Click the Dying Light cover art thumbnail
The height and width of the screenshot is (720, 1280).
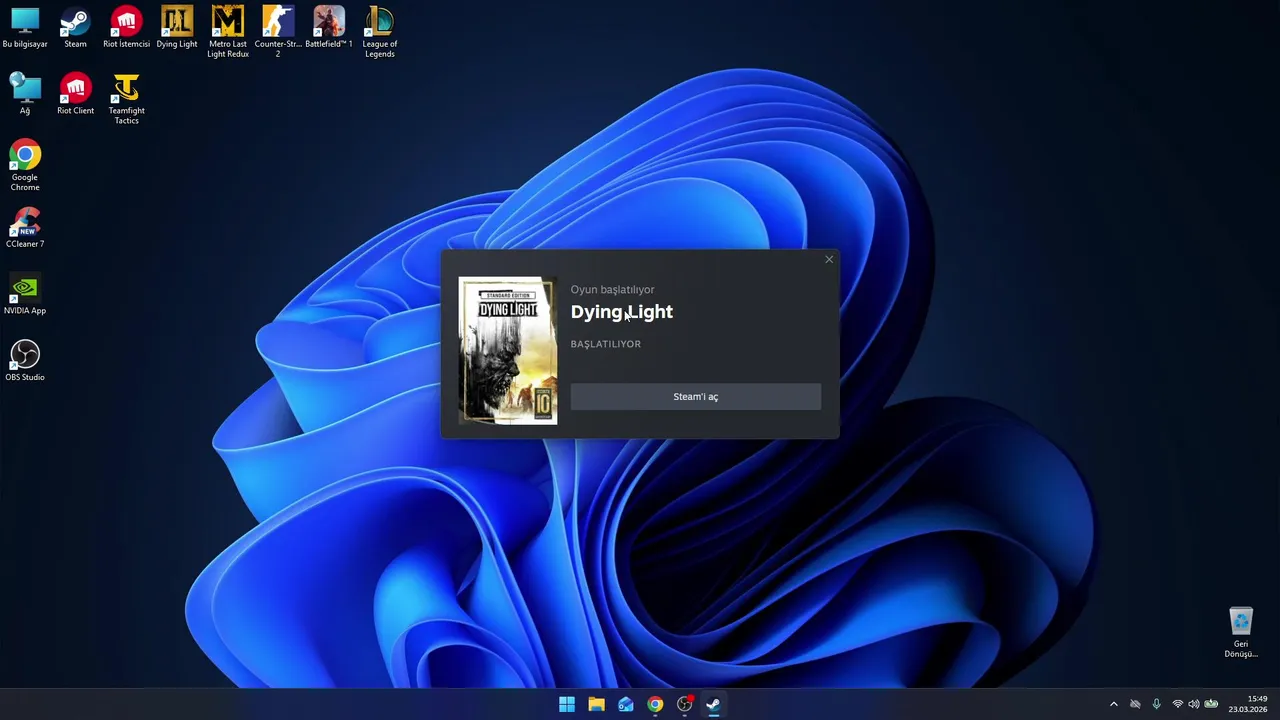point(508,351)
